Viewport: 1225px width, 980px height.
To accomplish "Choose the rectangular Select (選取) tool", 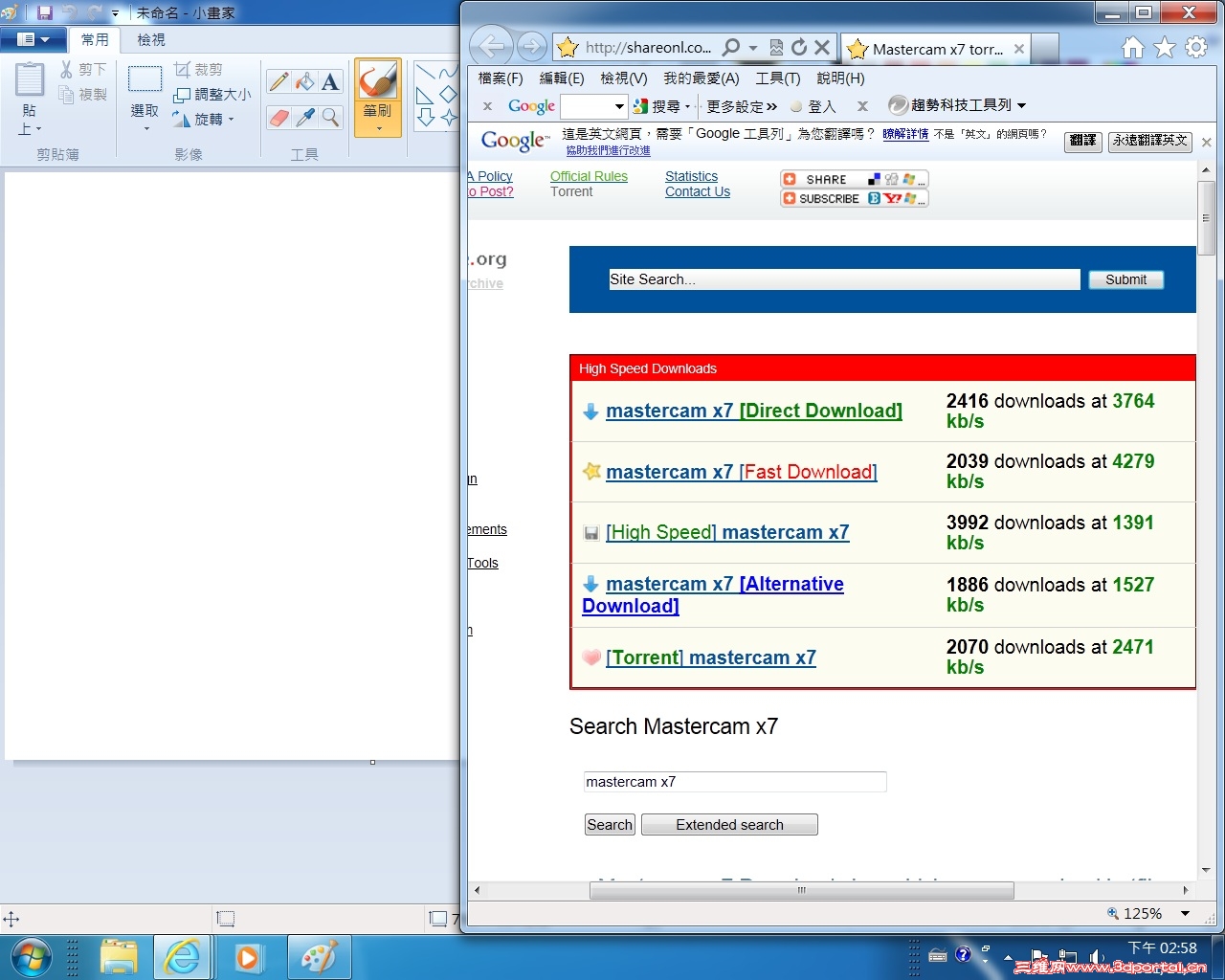I will click(x=145, y=78).
